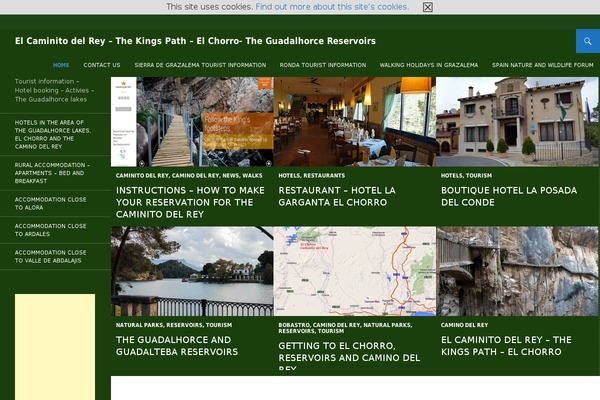Open Spain Nature and Wildlife Forum
The width and height of the screenshot is (600, 400).
coord(543,65)
